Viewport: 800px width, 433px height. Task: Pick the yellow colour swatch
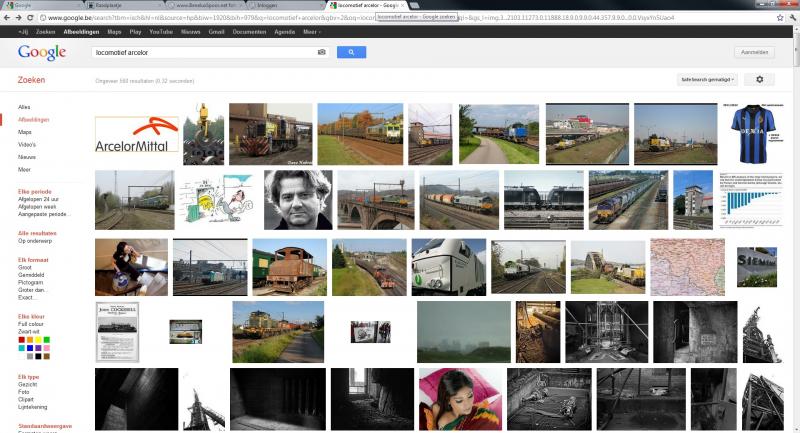click(x=38, y=340)
